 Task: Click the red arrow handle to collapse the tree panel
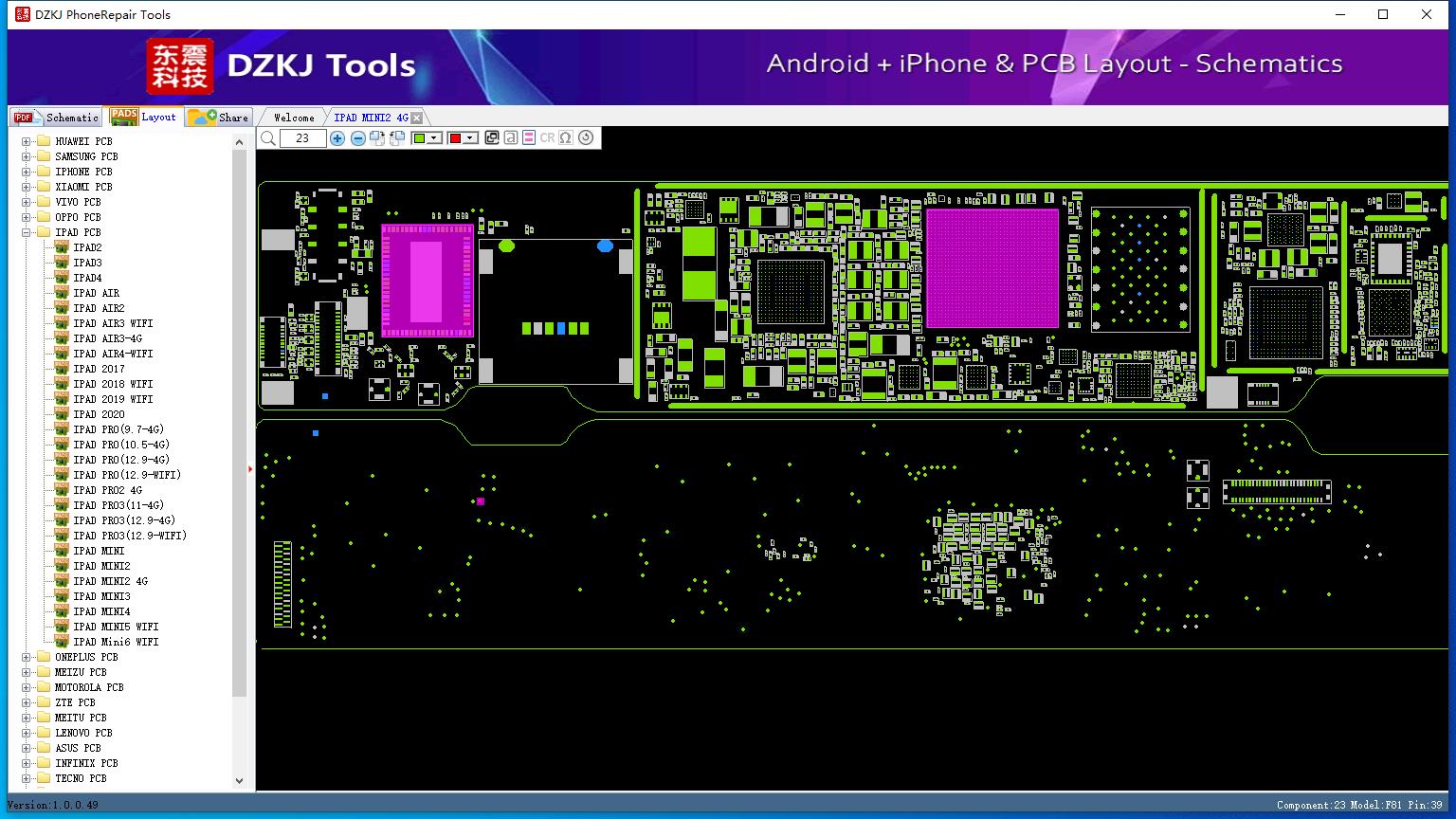(250, 468)
